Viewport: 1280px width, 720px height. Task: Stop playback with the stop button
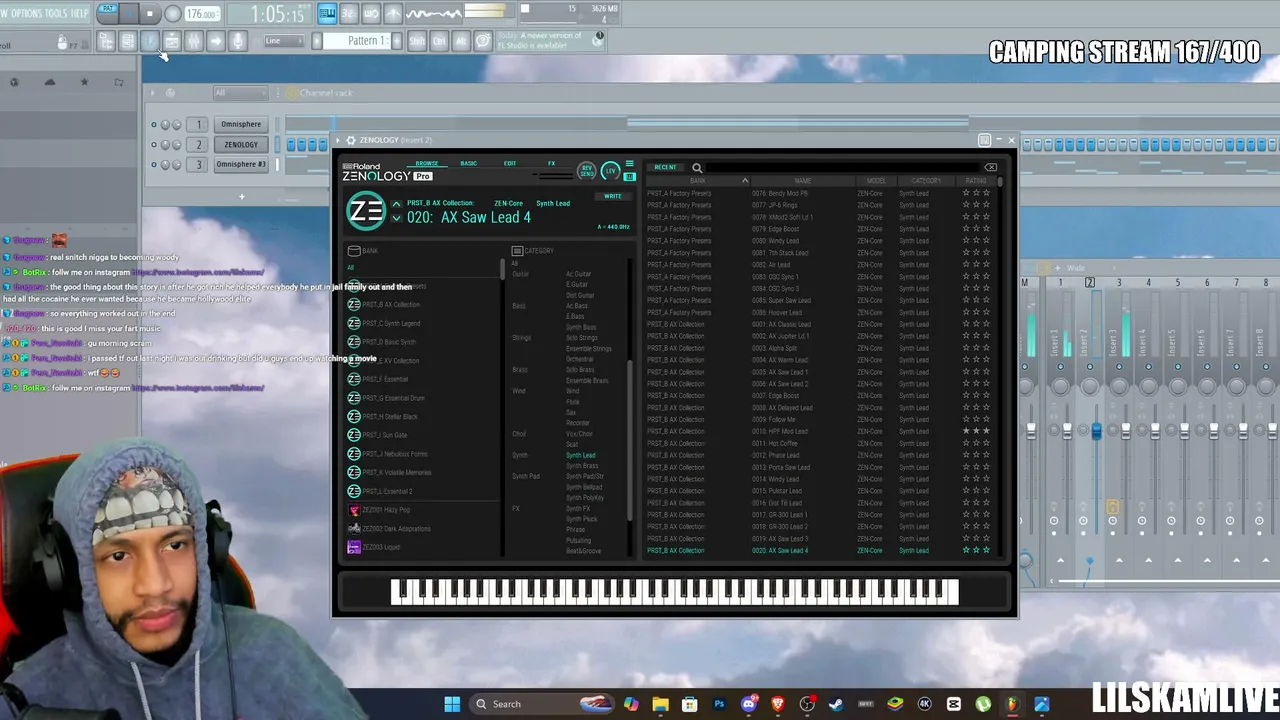(150, 14)
